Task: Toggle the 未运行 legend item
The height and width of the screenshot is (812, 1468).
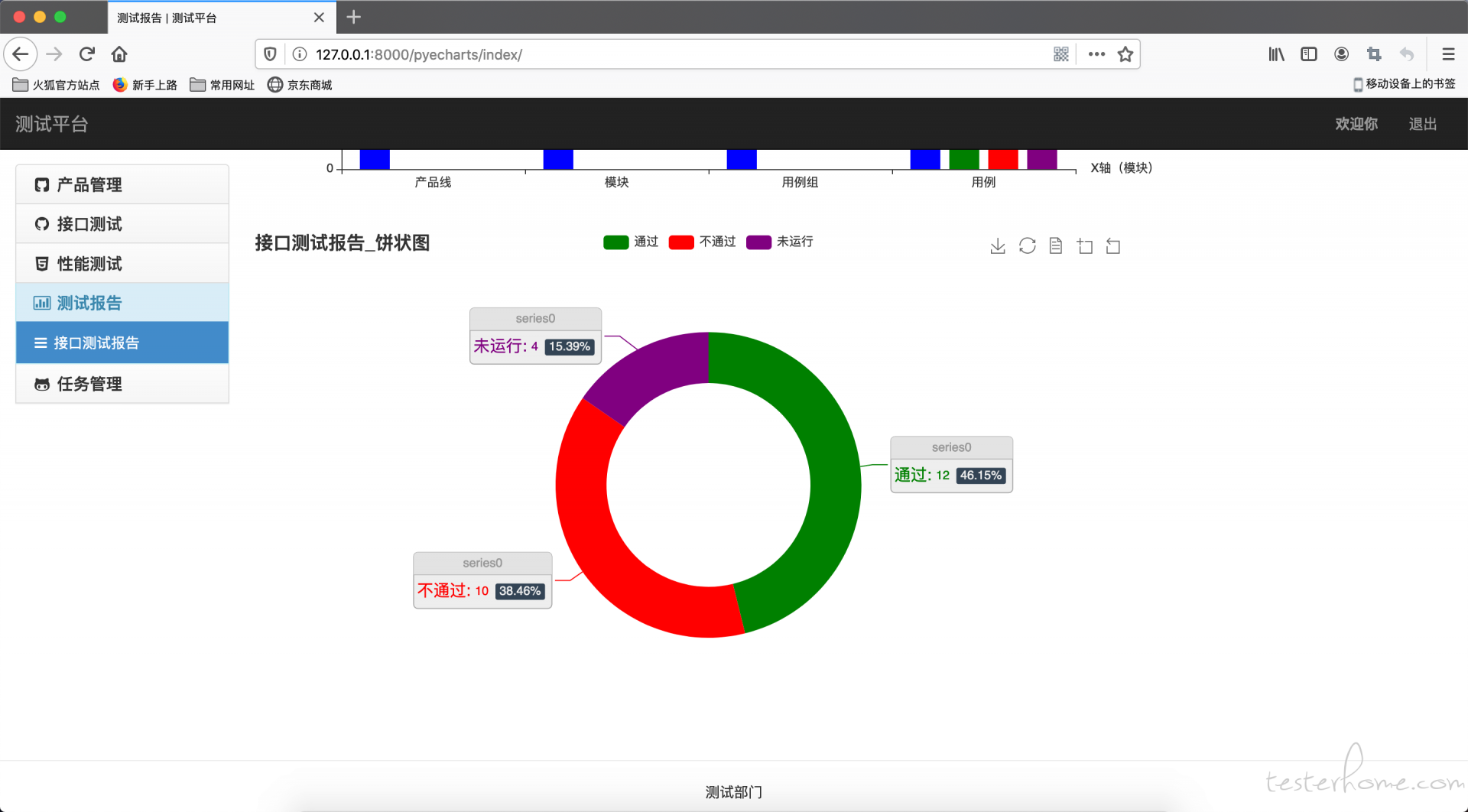Action: coord(779,242)
